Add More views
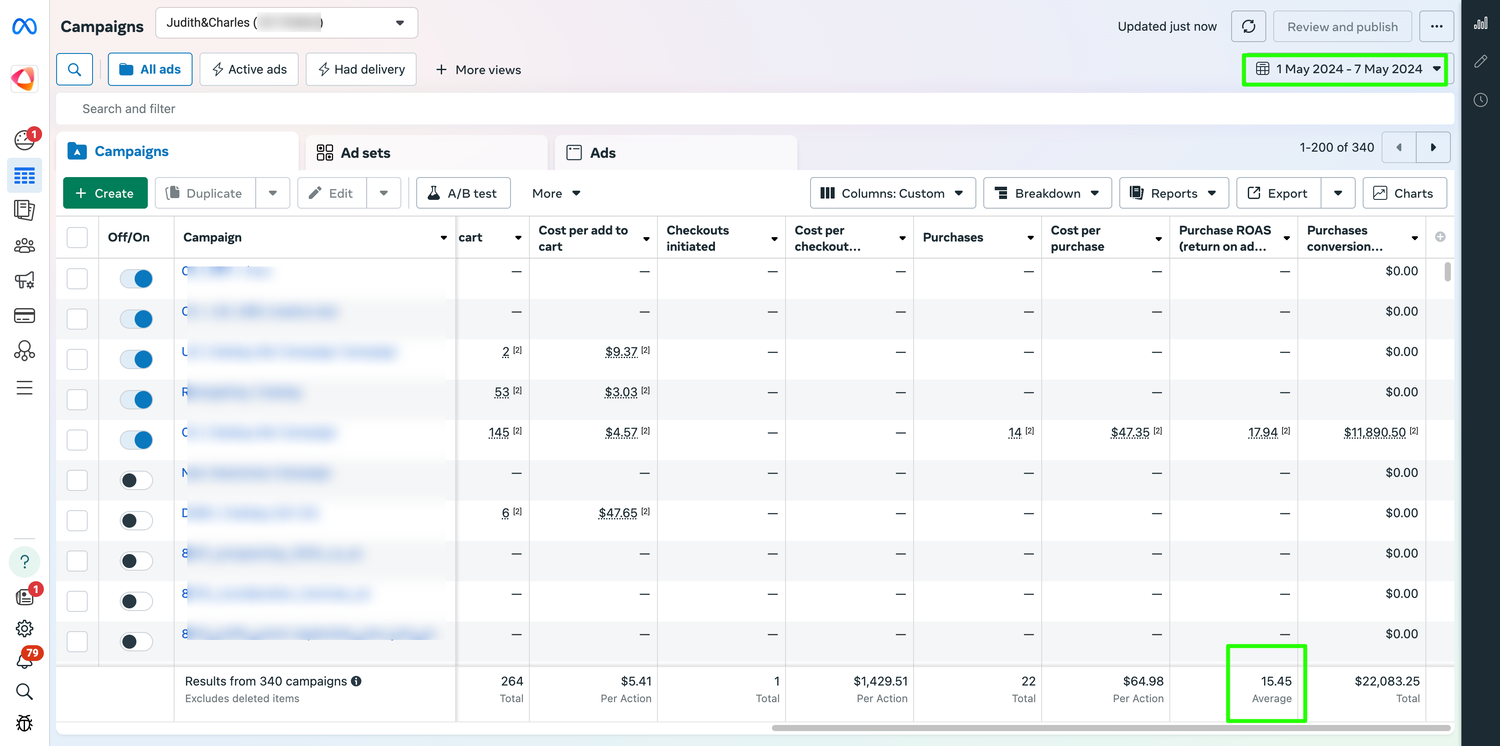Screen dimensions: 1500x746 tap(478, 70)
